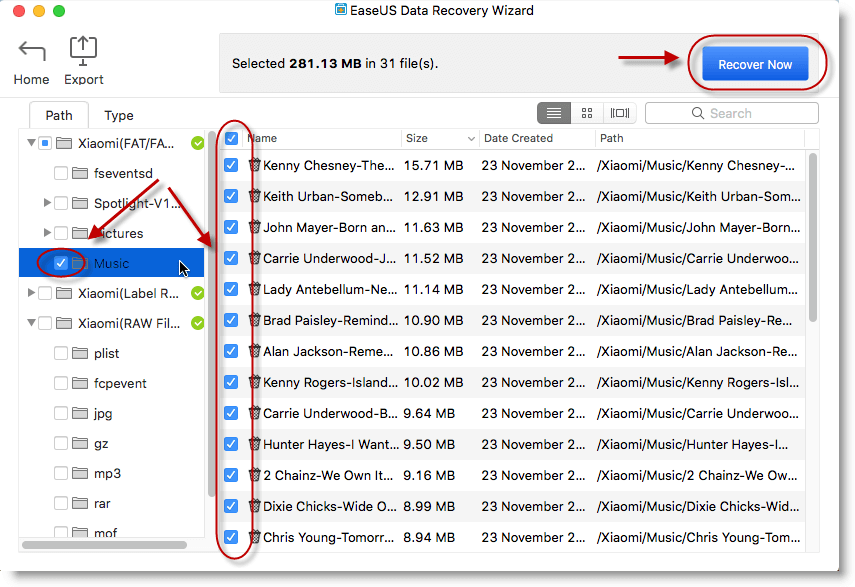Switch to cover flow view icon

click(x=619, y=113)
